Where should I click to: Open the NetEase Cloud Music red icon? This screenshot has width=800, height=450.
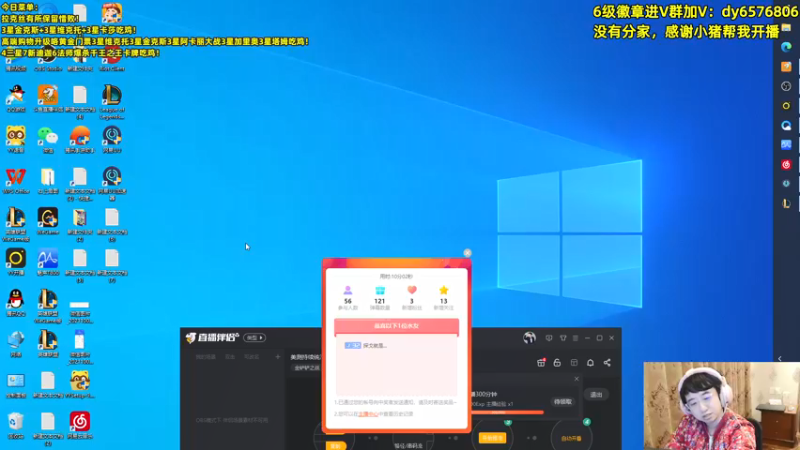(80, 426)
